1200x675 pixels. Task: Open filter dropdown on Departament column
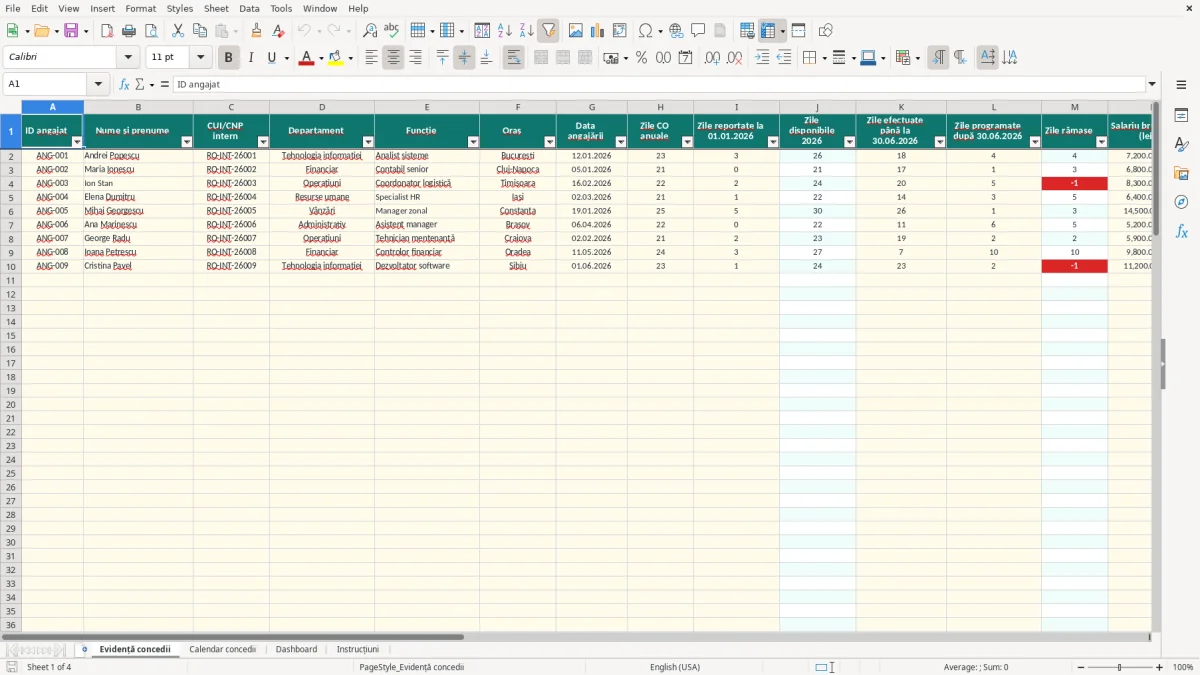(x=367, y=142)
